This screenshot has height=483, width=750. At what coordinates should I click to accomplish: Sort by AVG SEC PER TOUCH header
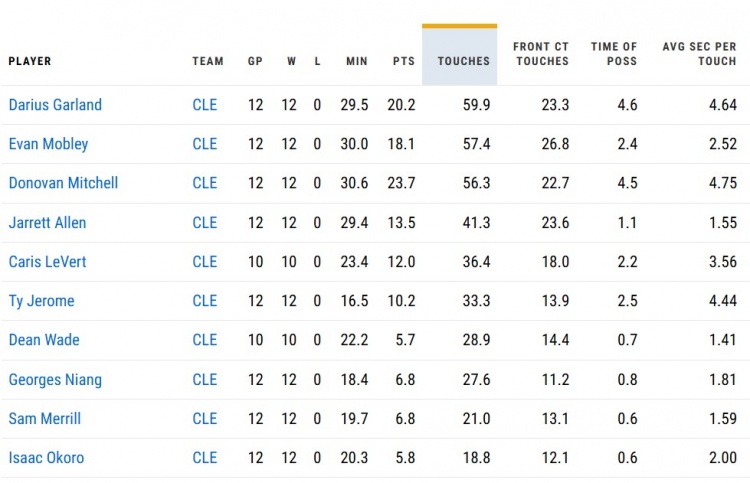tap(699, 54)
